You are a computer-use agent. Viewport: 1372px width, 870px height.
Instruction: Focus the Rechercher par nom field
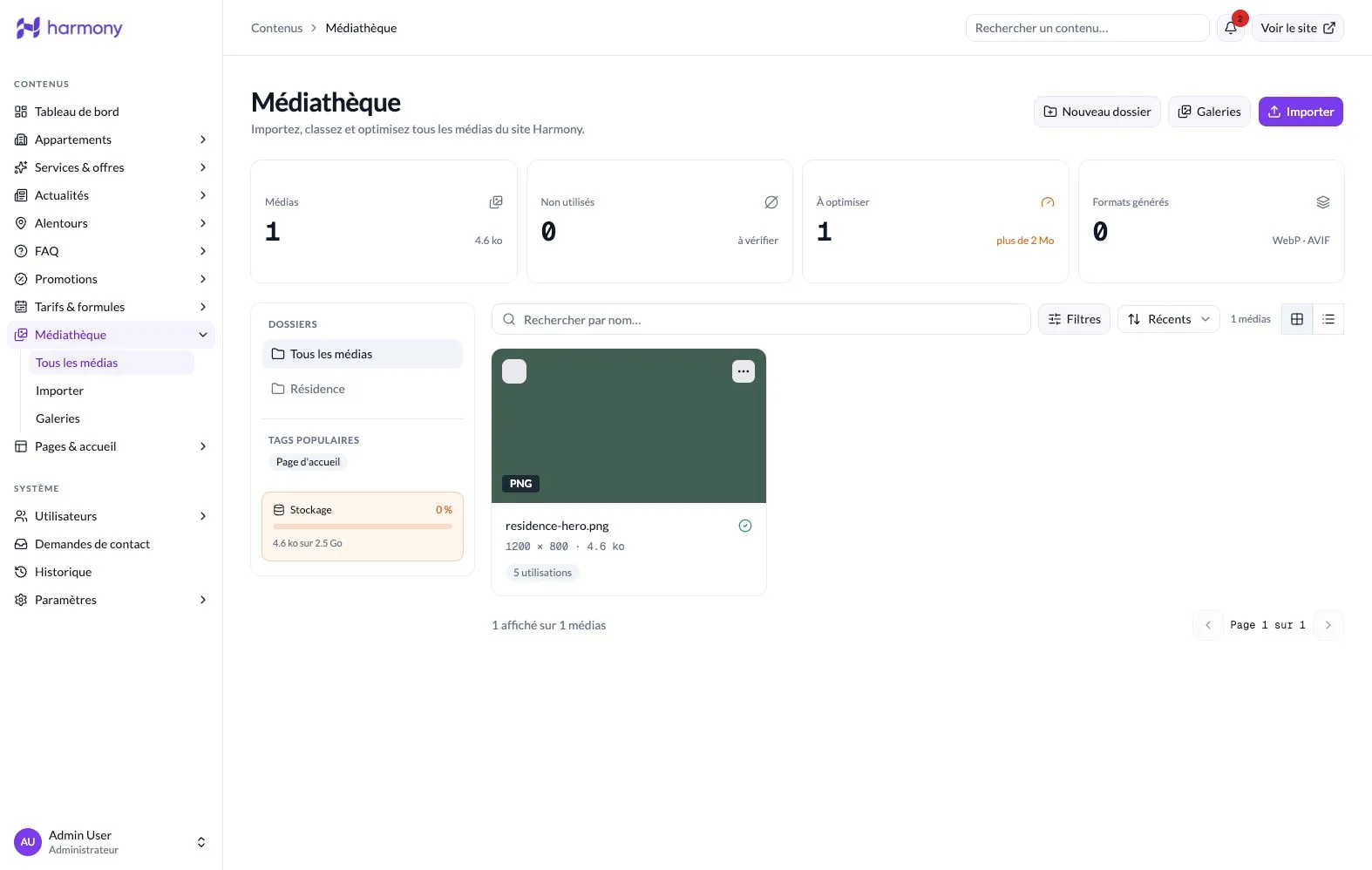coord(761,320)
